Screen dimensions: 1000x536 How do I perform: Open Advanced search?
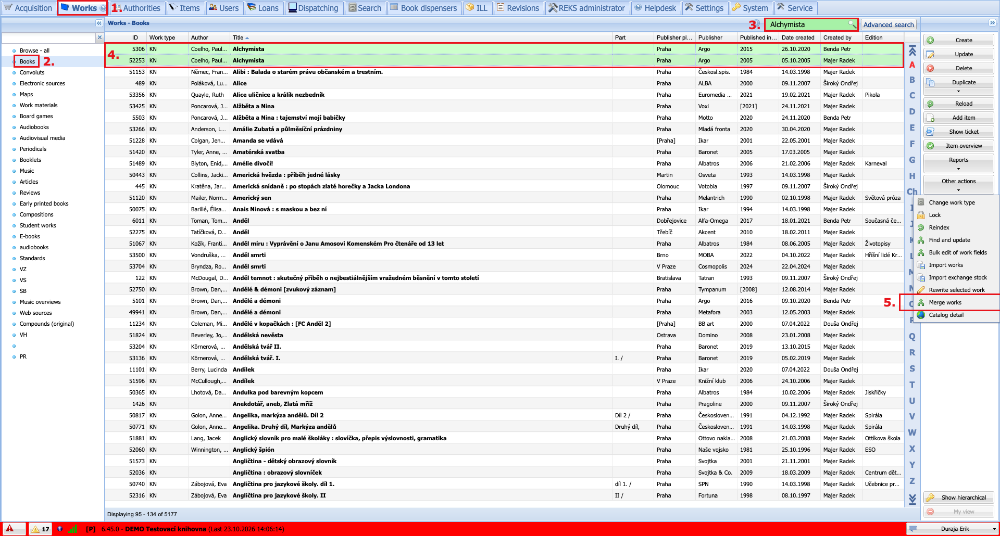click(888, 24)
